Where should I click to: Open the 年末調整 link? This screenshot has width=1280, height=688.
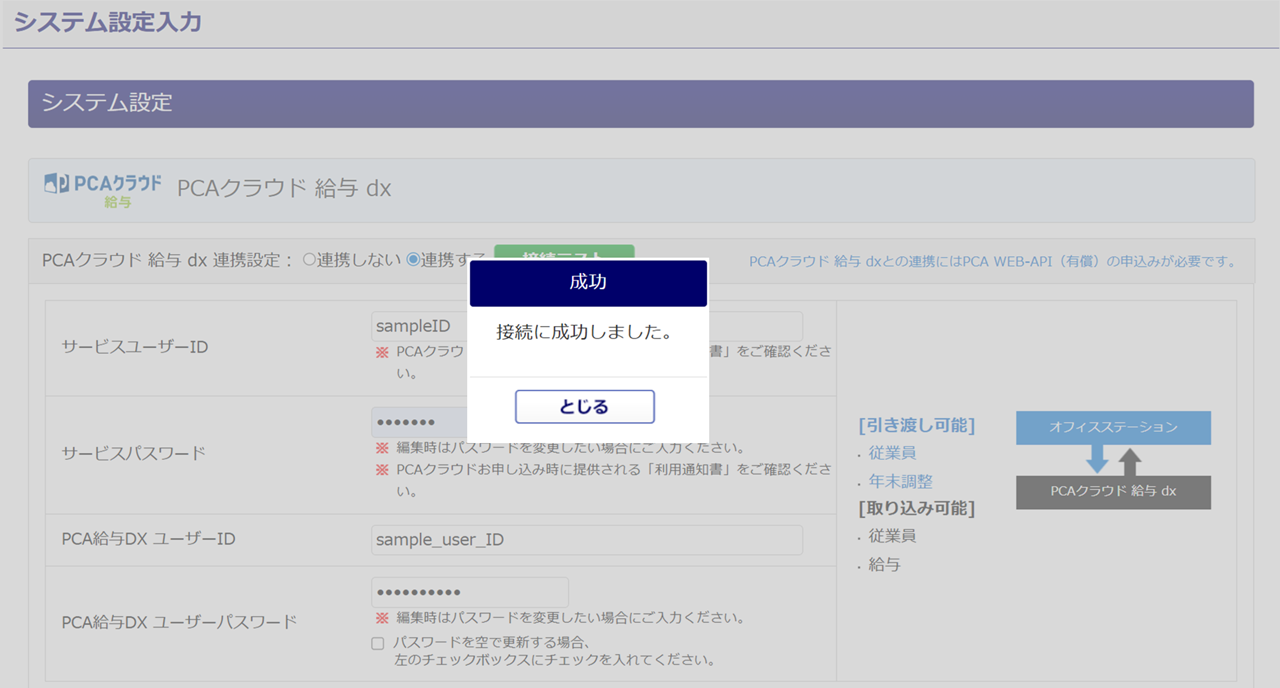pos(901,481)
